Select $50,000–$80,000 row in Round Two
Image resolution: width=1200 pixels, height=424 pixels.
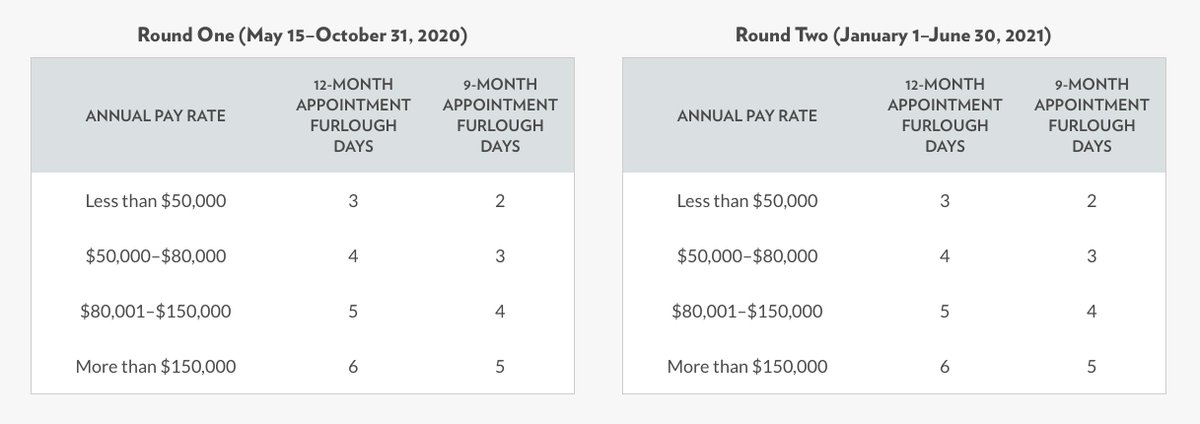895,256
